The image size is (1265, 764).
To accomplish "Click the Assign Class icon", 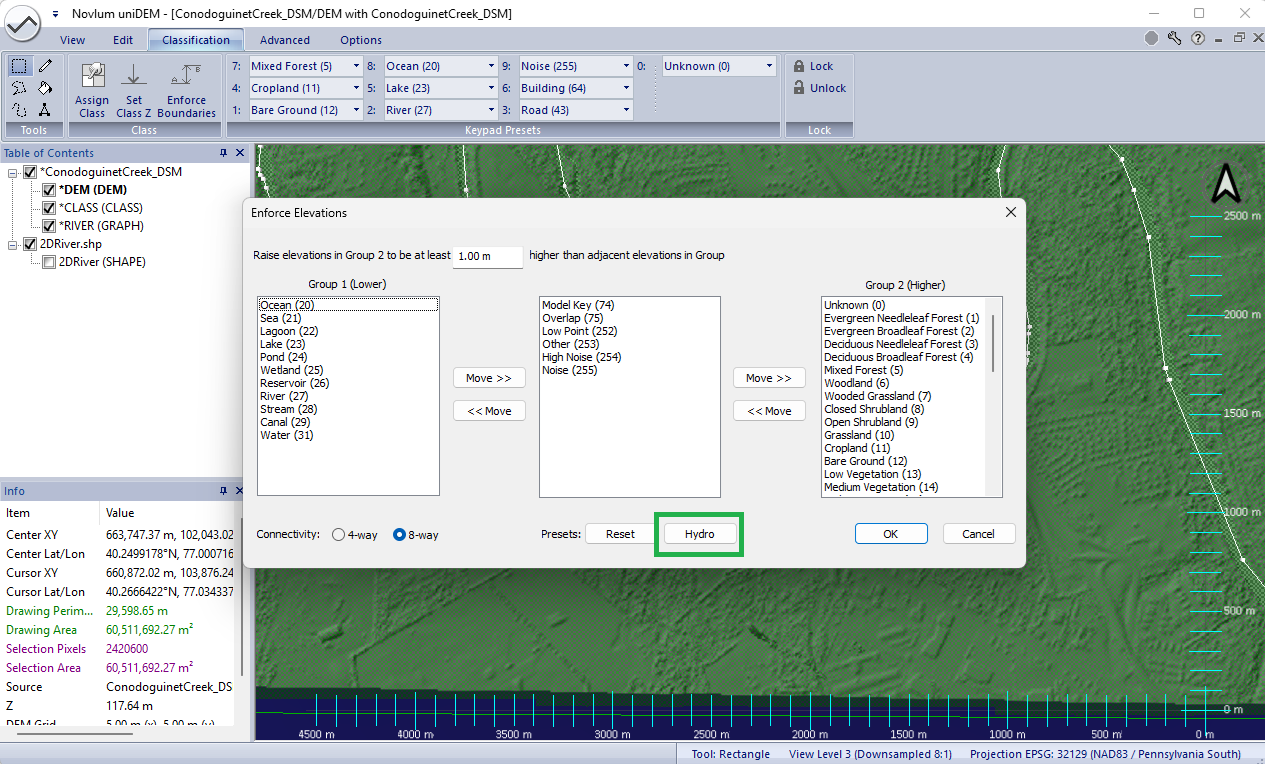I will point(92,76).
